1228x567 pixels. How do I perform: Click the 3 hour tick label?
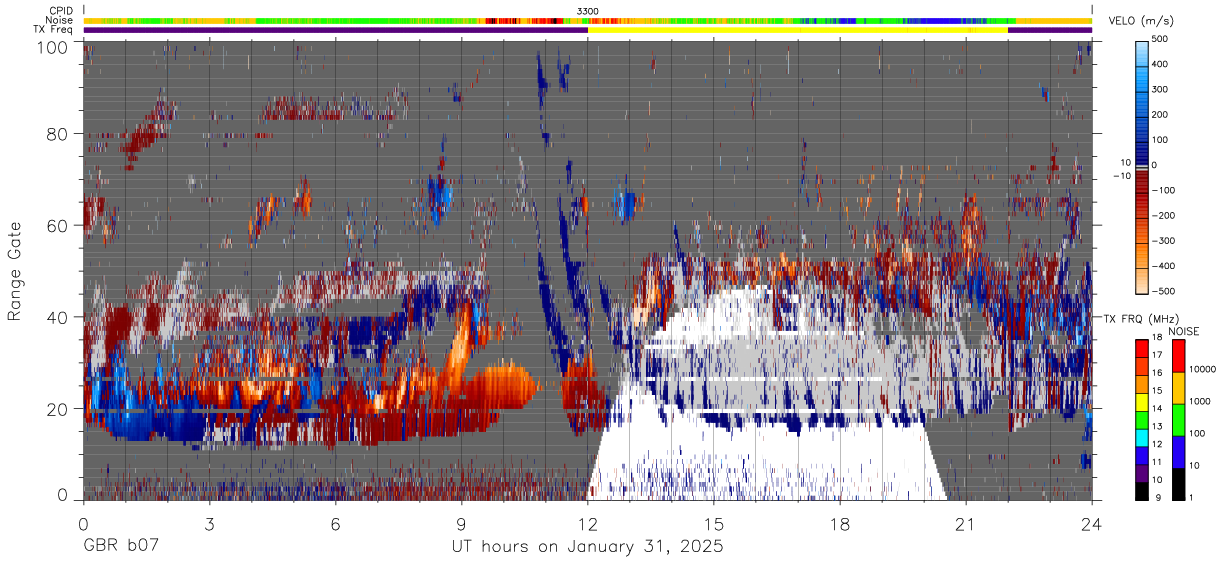209,524
